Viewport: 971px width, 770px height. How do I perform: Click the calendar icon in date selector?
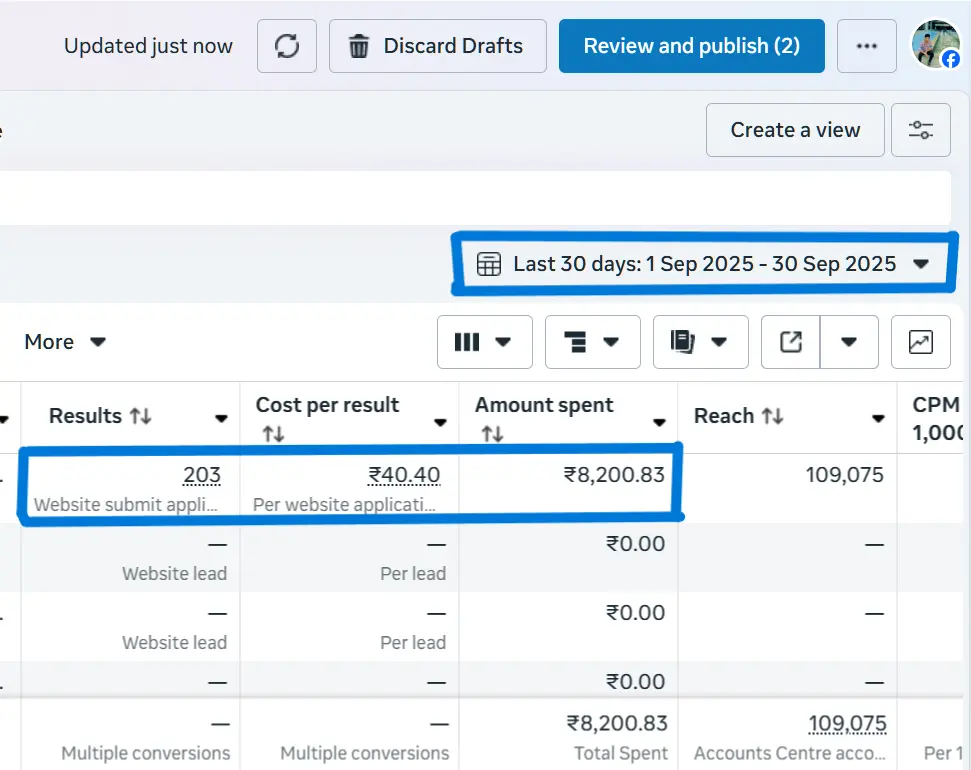click(489, 263)
